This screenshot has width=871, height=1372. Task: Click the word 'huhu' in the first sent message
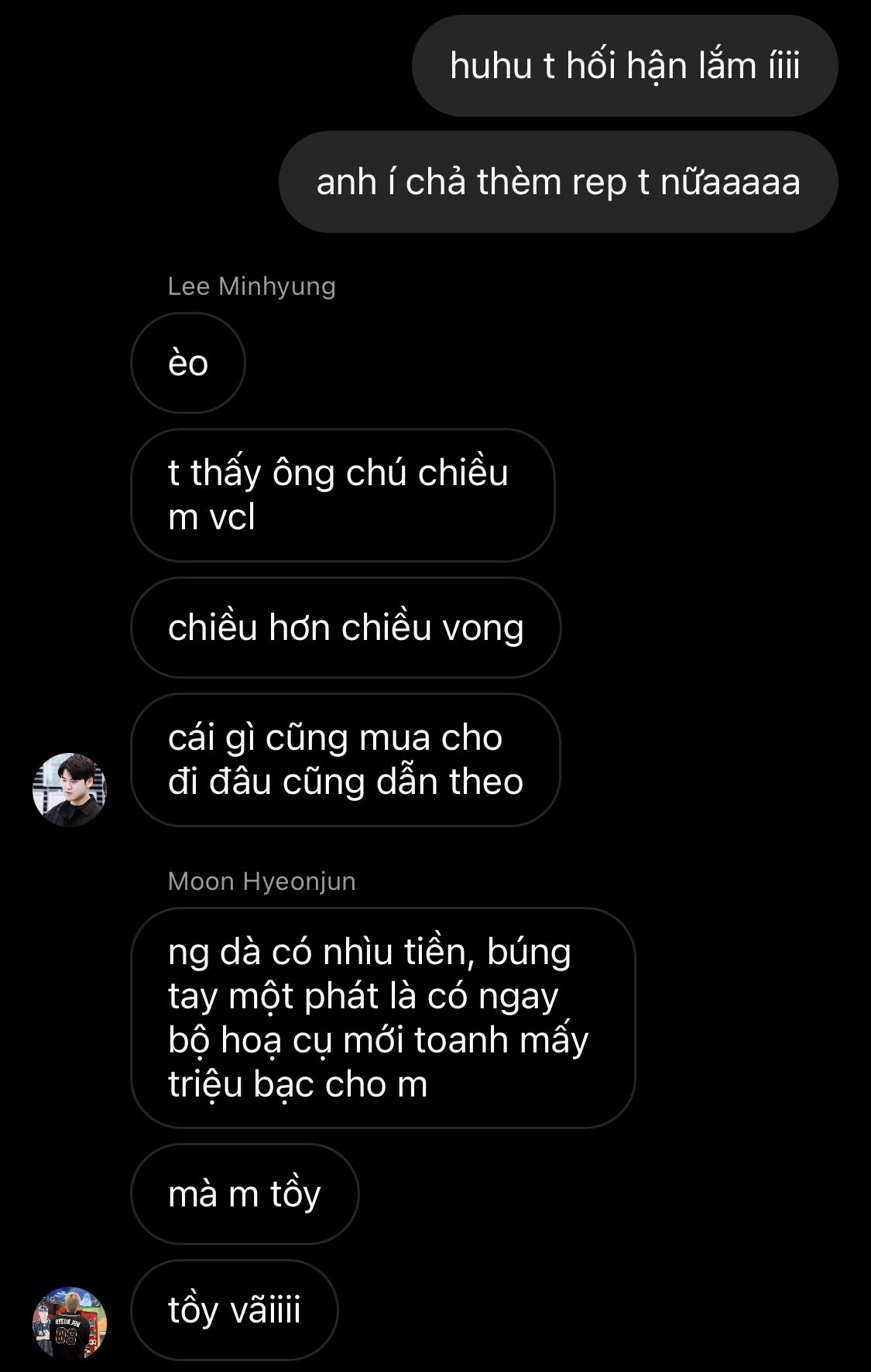point(491,66)
